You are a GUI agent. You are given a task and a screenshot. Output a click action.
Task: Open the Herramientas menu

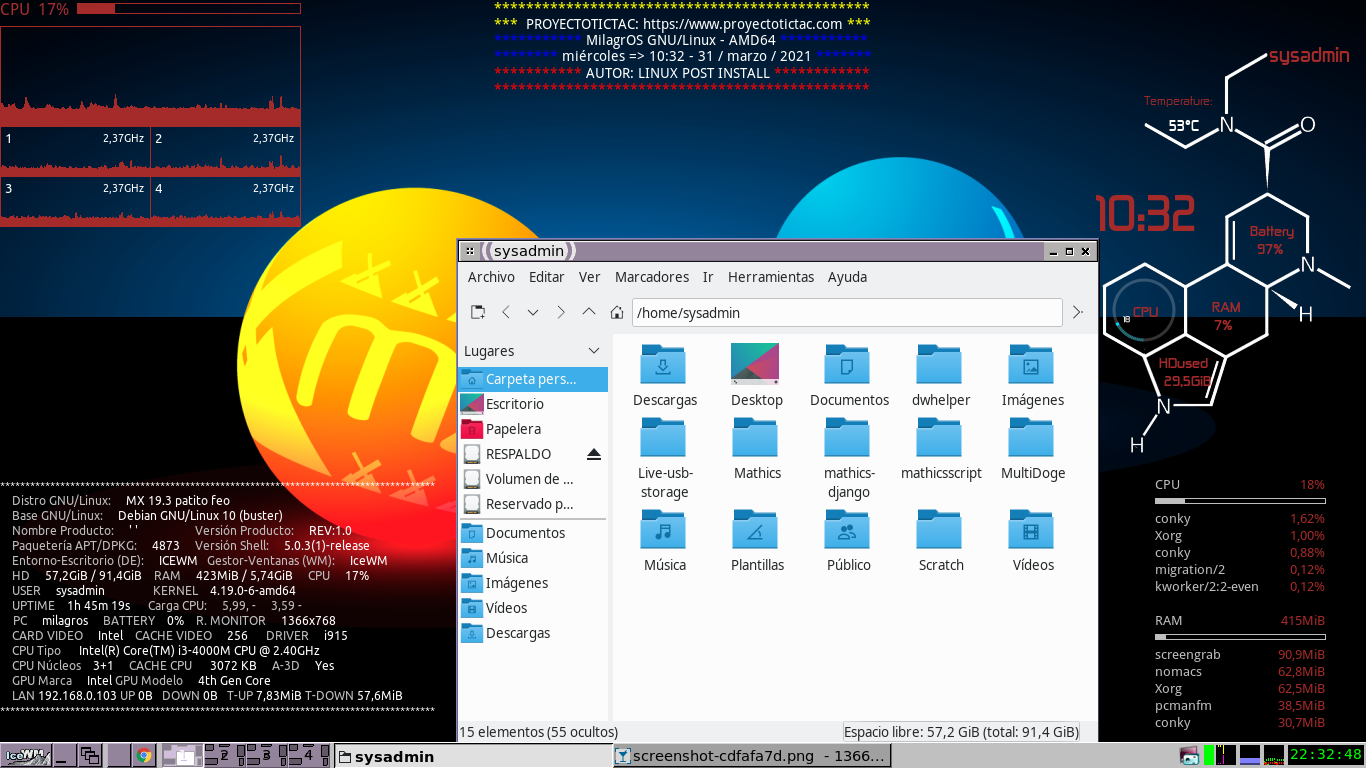pyautogui.click(x=770, y=277)
